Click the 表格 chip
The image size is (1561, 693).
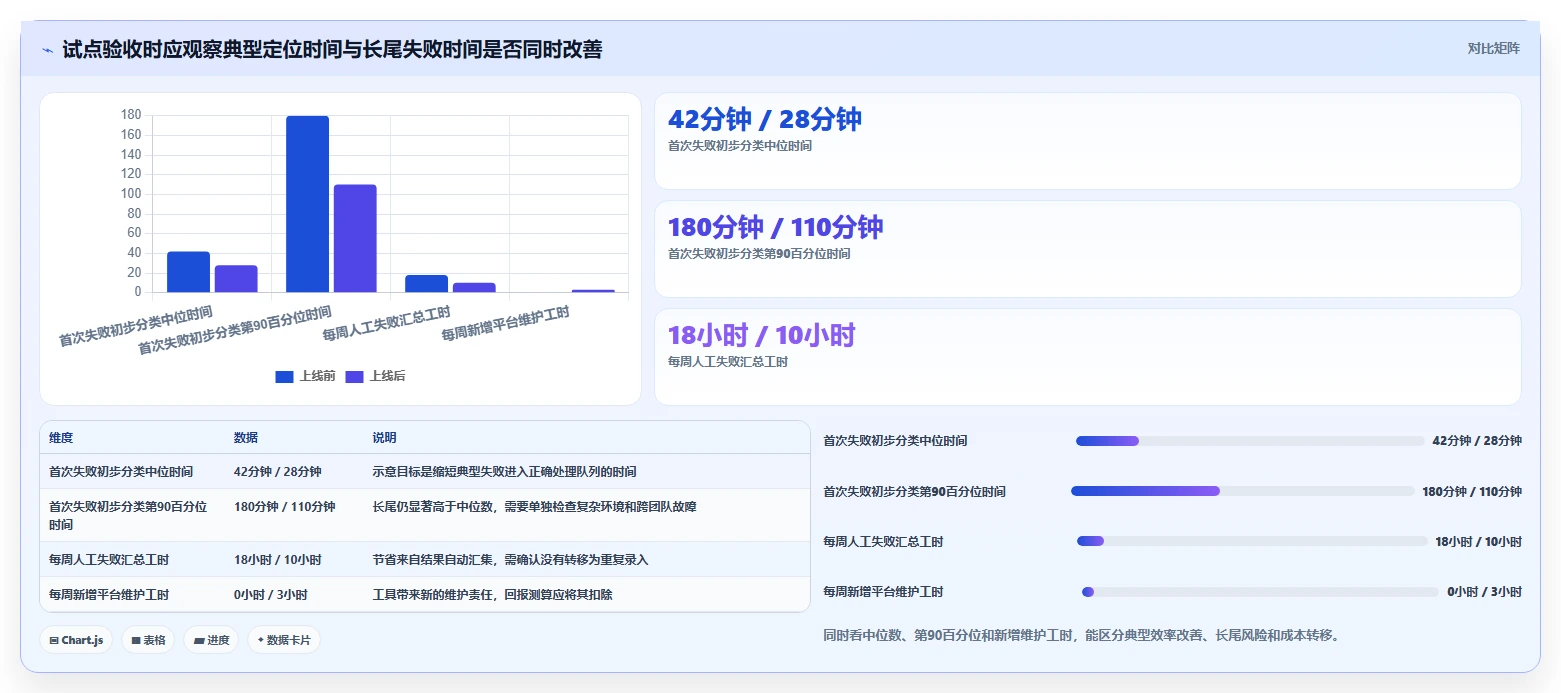click(149, 640)
